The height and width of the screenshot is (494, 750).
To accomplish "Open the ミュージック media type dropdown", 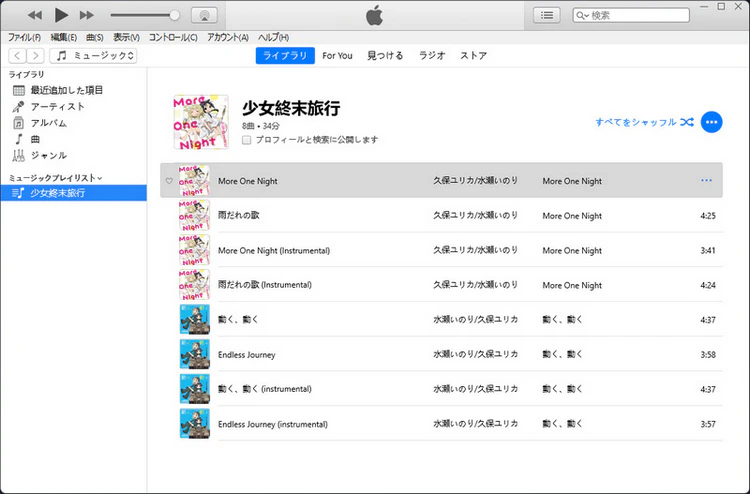I will coord(93,55).
